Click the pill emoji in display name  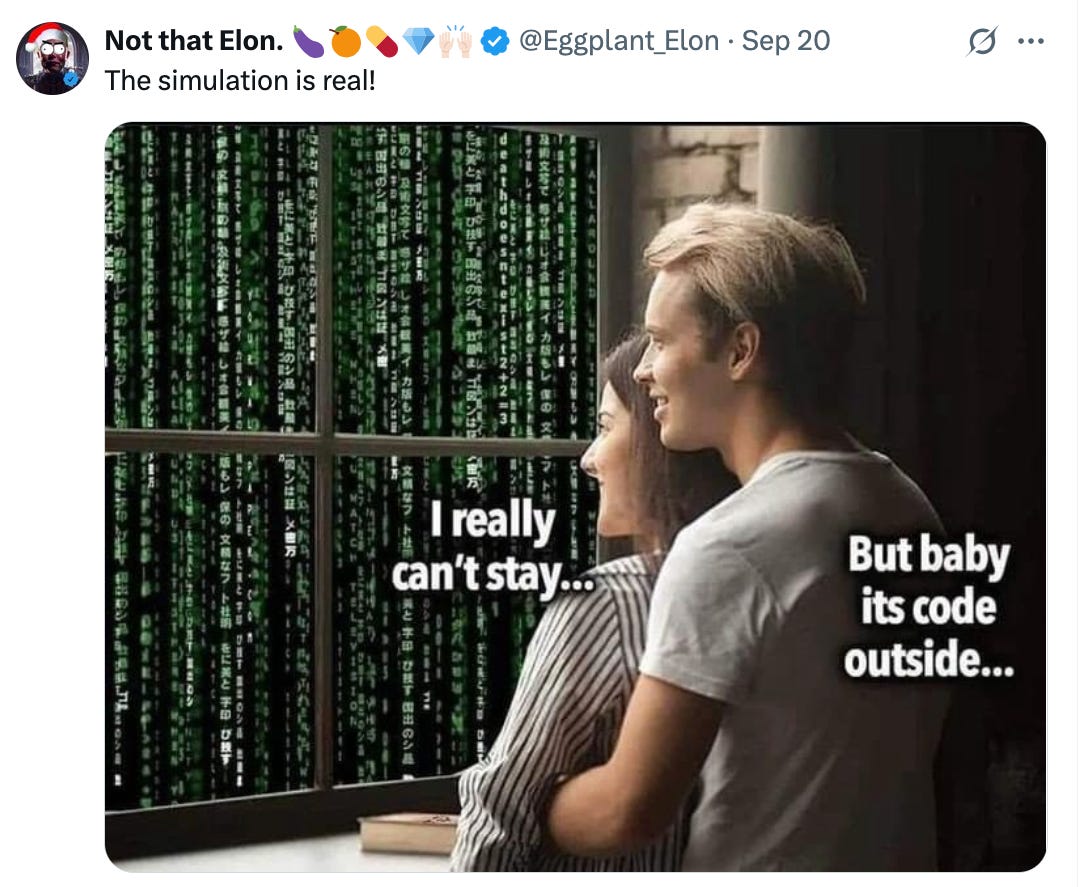[x=382, y=41]
